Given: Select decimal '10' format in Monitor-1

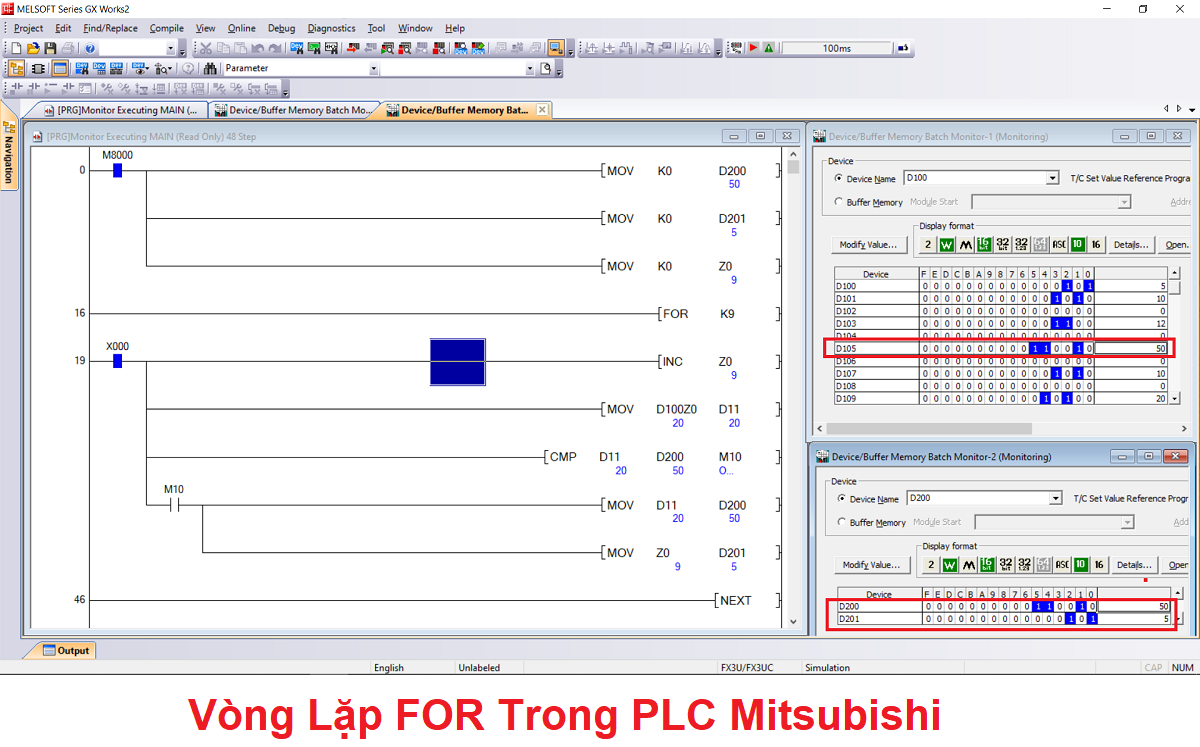Looking at the screenshot, I should [1077, 244].
